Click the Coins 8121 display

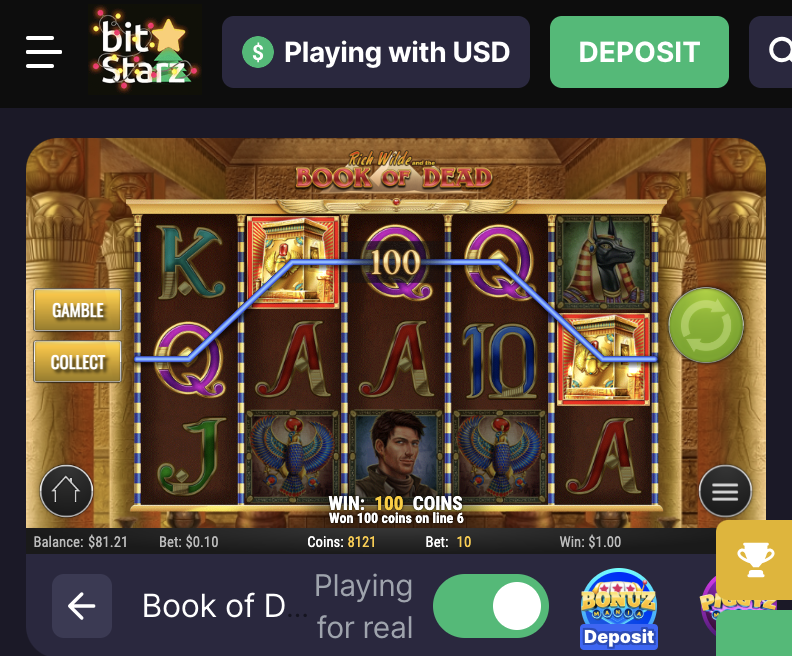pos(341,542)
